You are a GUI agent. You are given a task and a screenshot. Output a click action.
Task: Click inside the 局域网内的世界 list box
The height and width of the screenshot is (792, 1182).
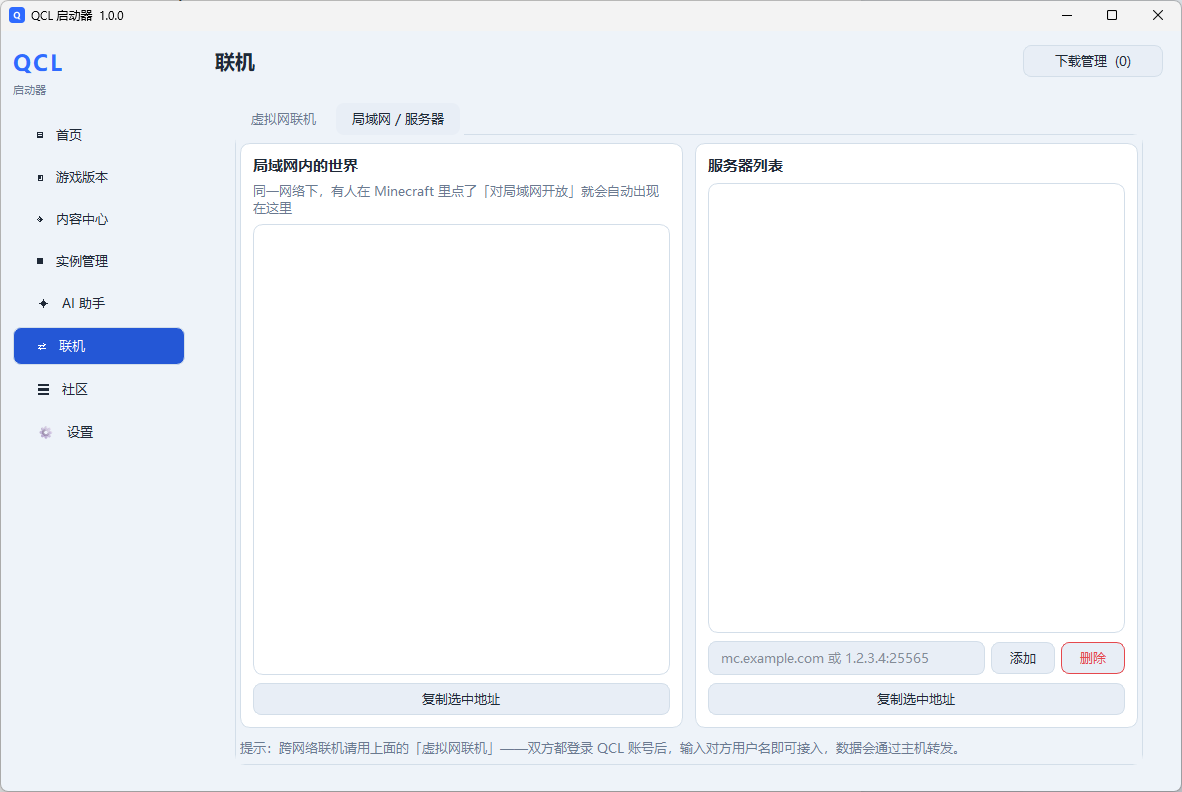(x=461, y=449)
